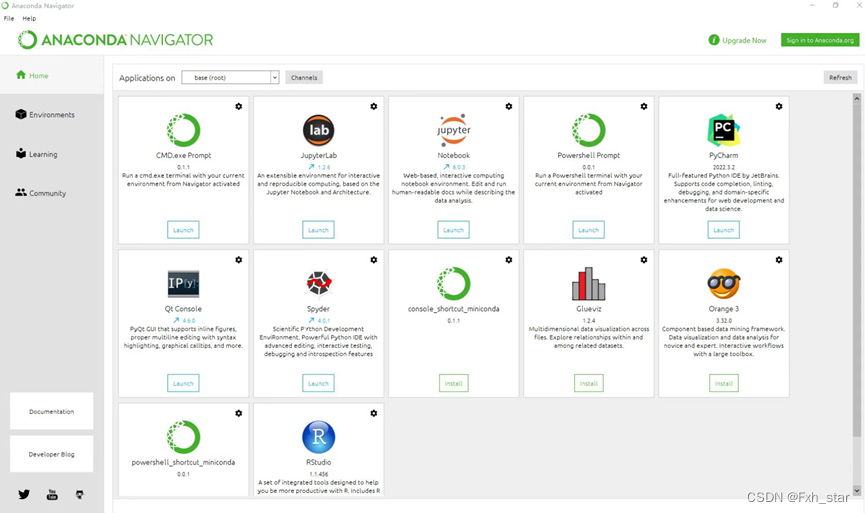Click the vertical scrollbar thumb
This screenshot has height=513, width=865.
coord(857,270)
